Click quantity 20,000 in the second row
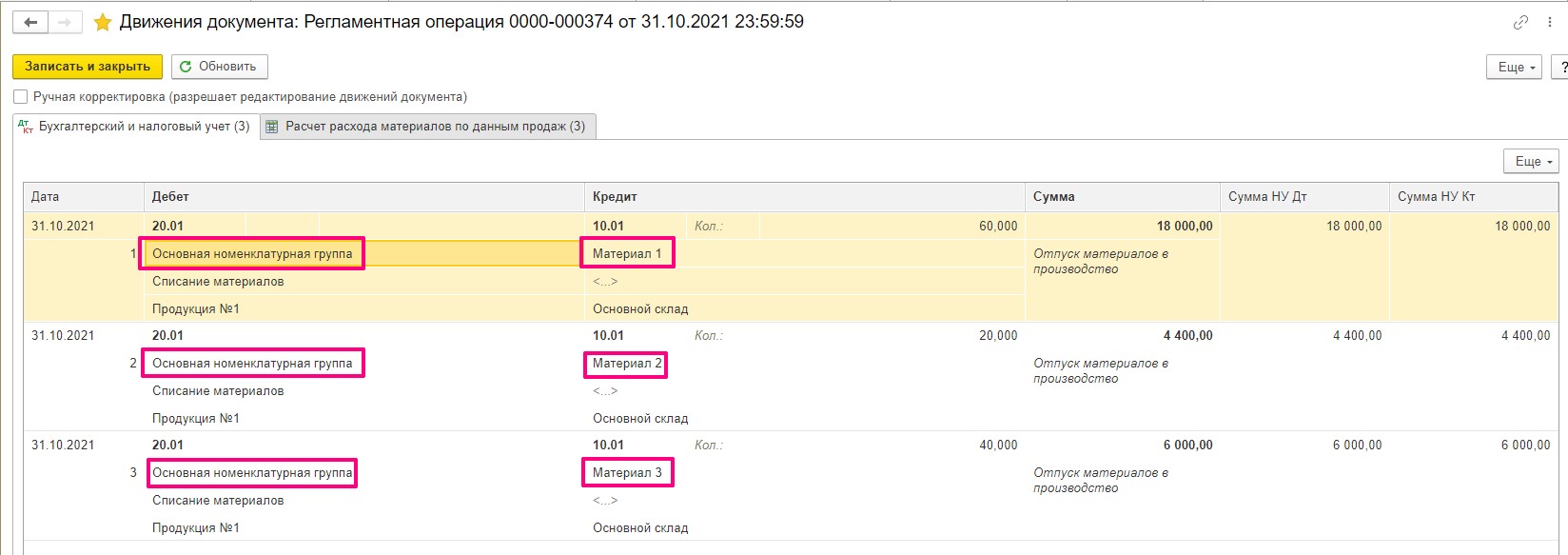Viewport: 1568px width, 555px height. [998, 336]
